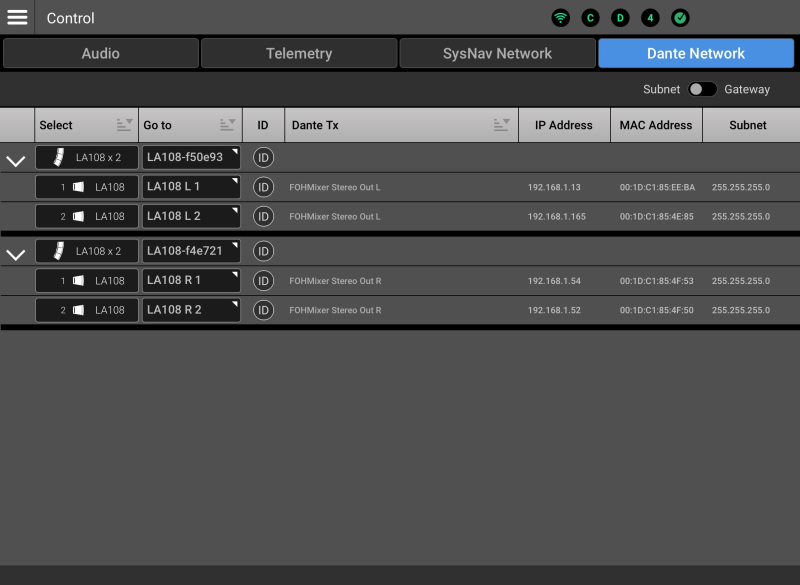Go to device LA108 R 1
The width and height of the screenshot is (800, 585).
point(191,281)
